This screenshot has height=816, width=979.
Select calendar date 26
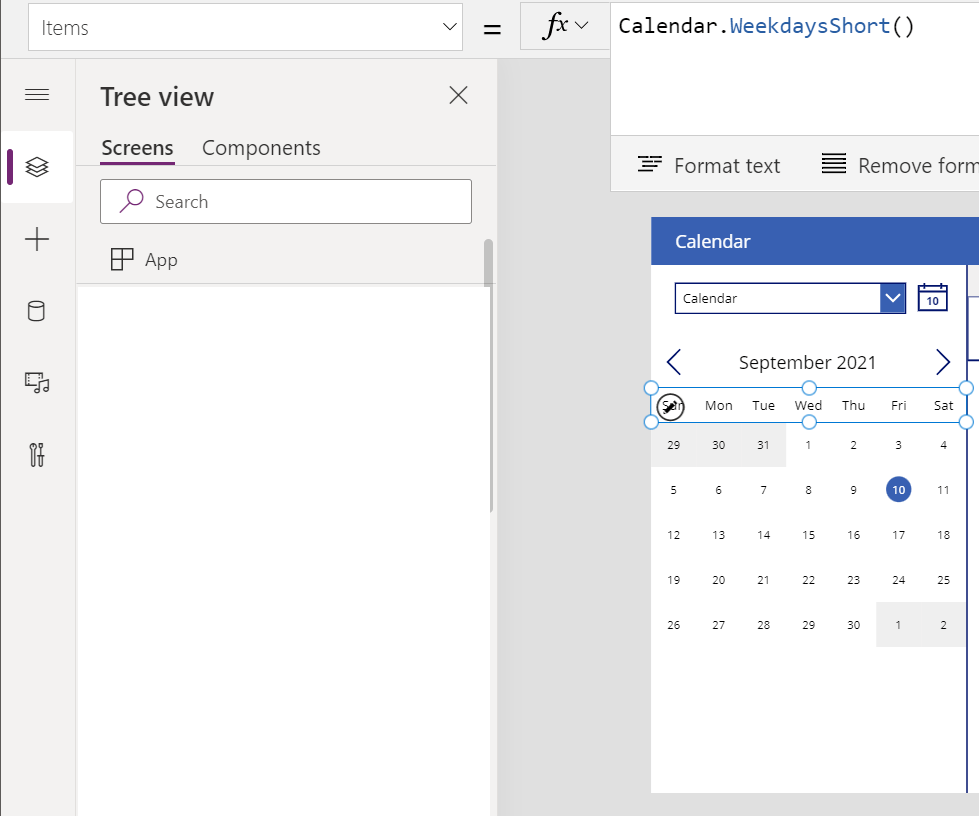pos(674,625)
